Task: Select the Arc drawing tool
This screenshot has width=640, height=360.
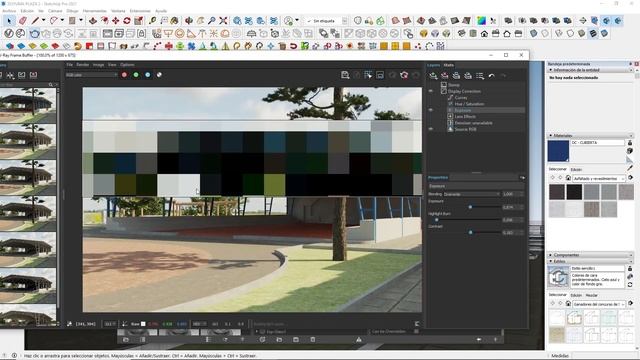Action: tap(54, 20)
